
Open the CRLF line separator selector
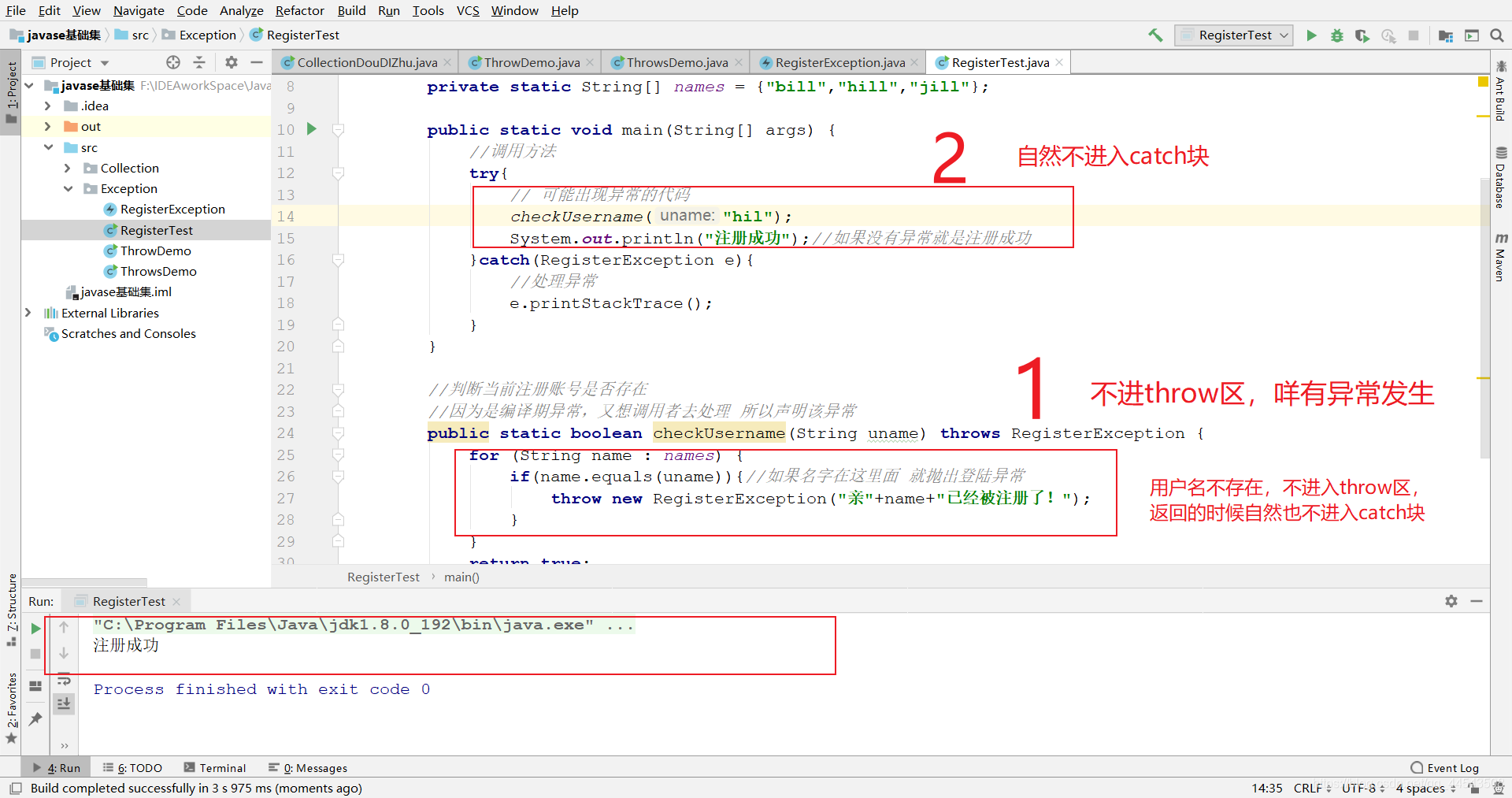click(1312, 788)
